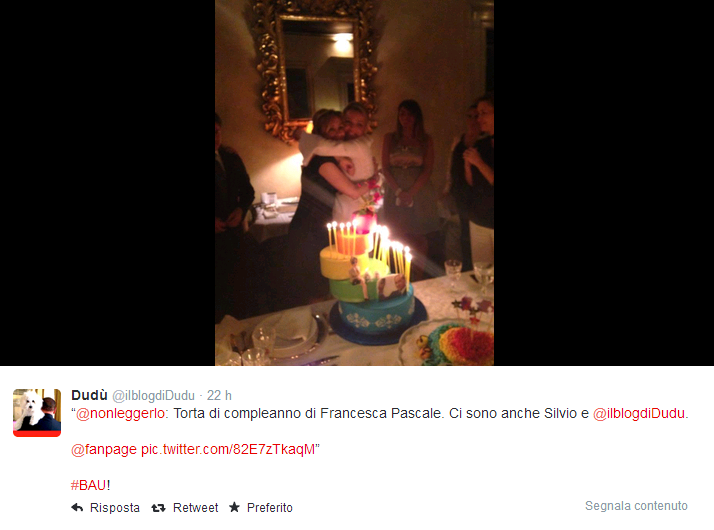Screen dimensions: 714x530
Task: Click the reply arrow icon
Action: click(x=77, y=507)
